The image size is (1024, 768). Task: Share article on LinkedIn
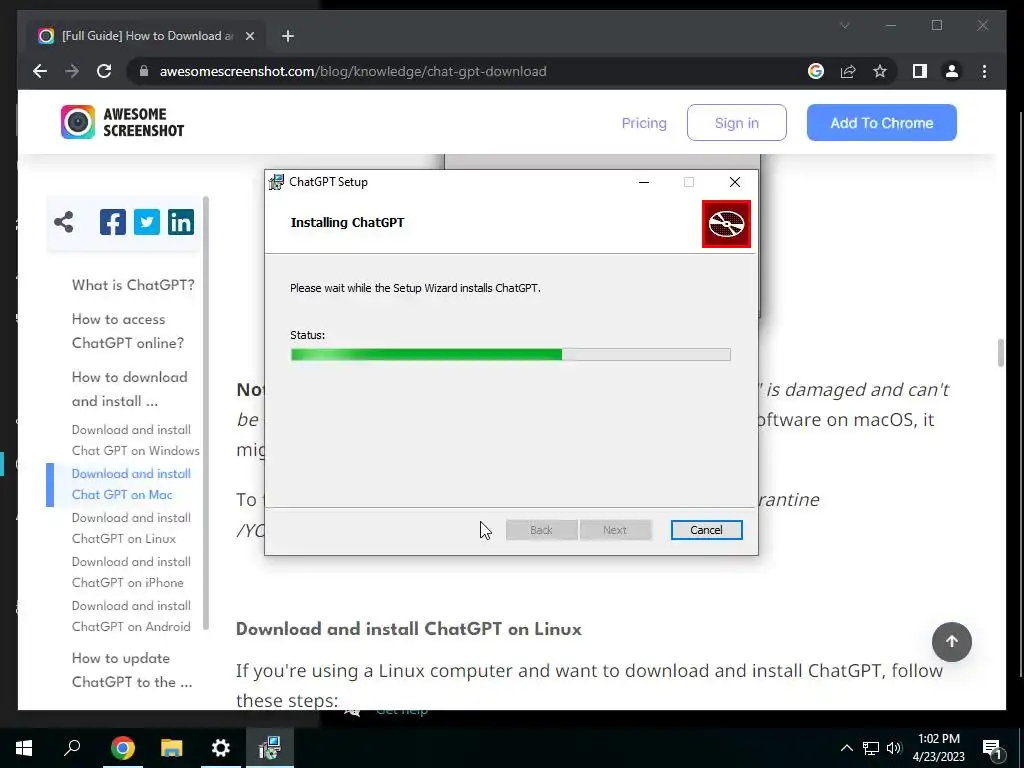coord(181,222)
